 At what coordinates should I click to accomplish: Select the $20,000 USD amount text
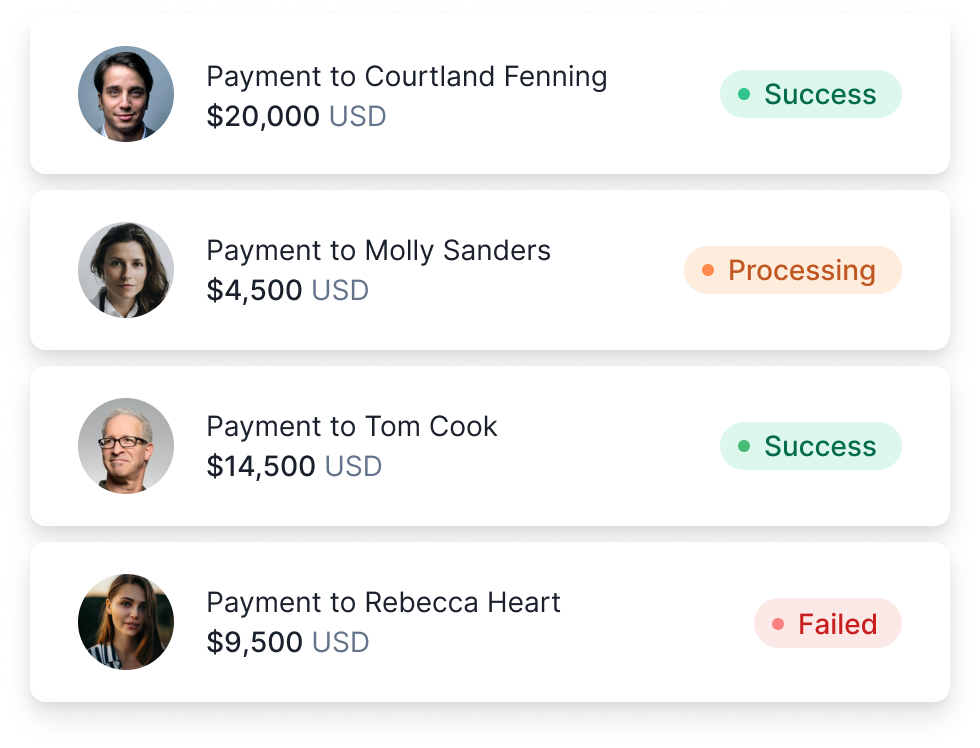(x=296, y=116)
